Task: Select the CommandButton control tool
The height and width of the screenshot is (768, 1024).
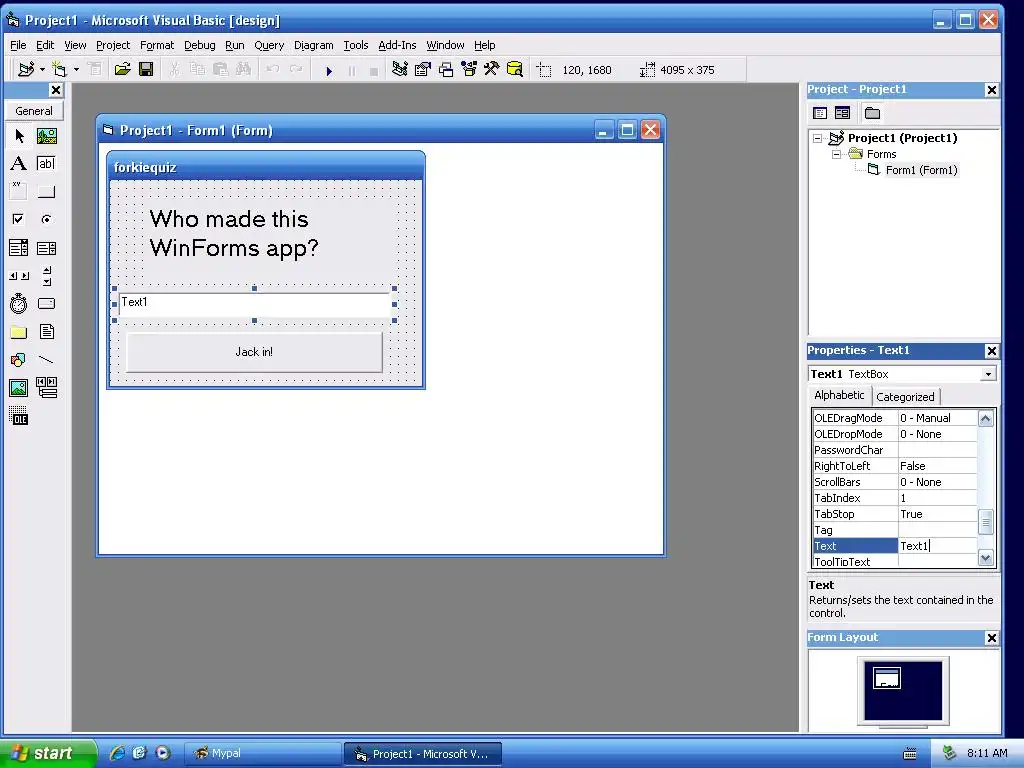Action: [x=46, y=191]
